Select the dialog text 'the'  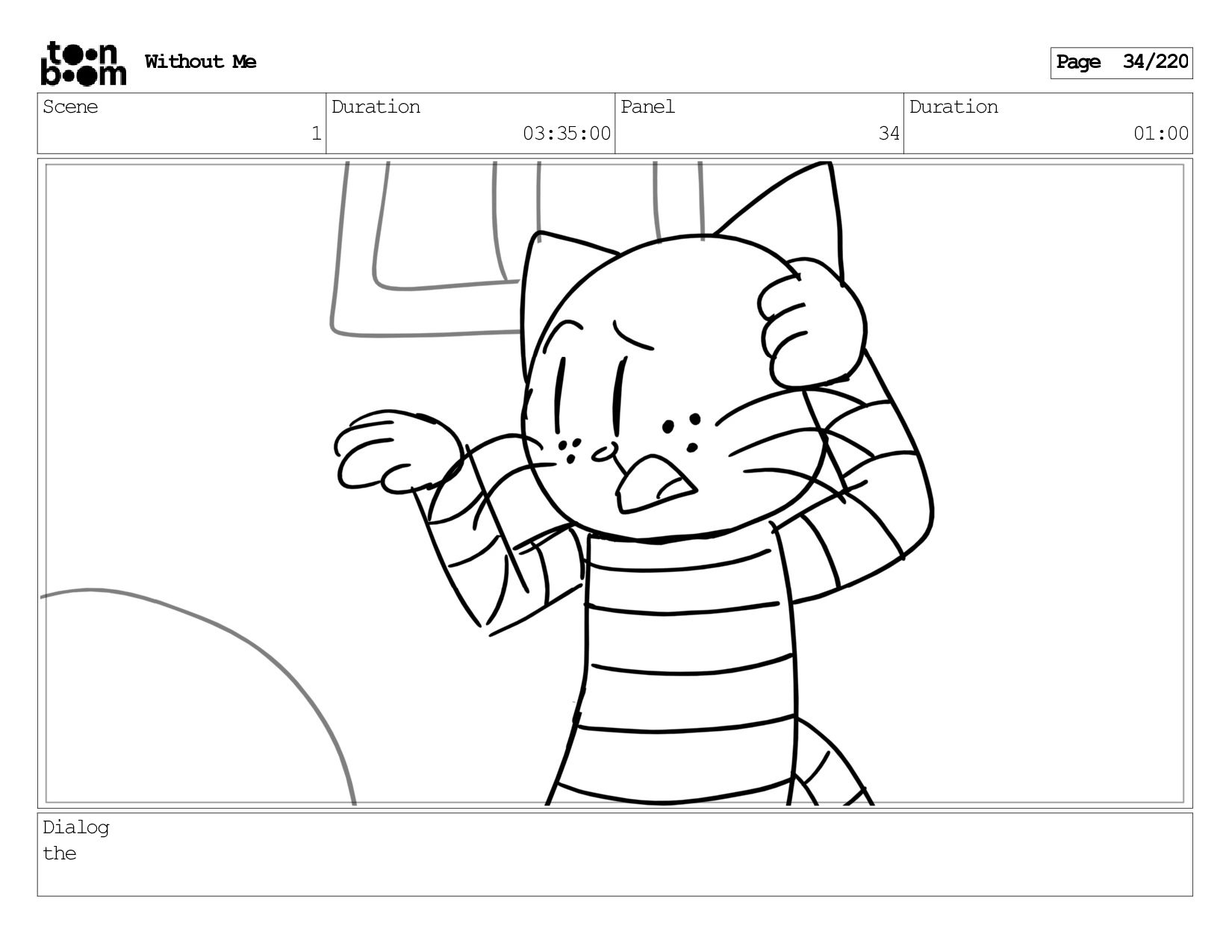60,853
